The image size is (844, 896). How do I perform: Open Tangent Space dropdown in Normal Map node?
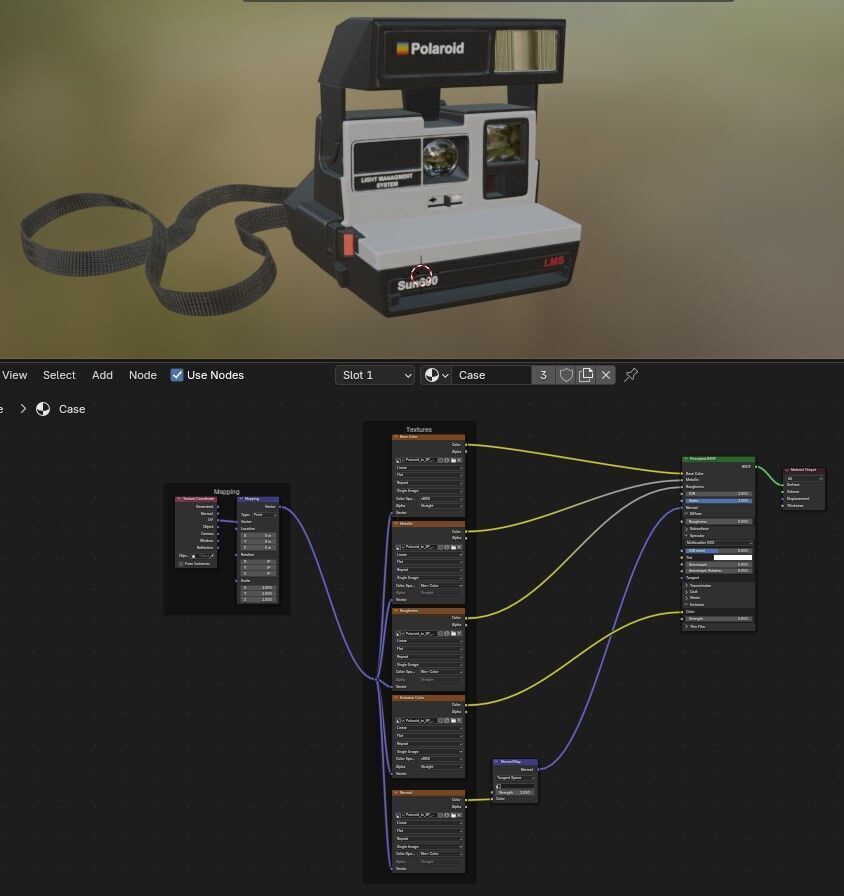click(515, 778)
